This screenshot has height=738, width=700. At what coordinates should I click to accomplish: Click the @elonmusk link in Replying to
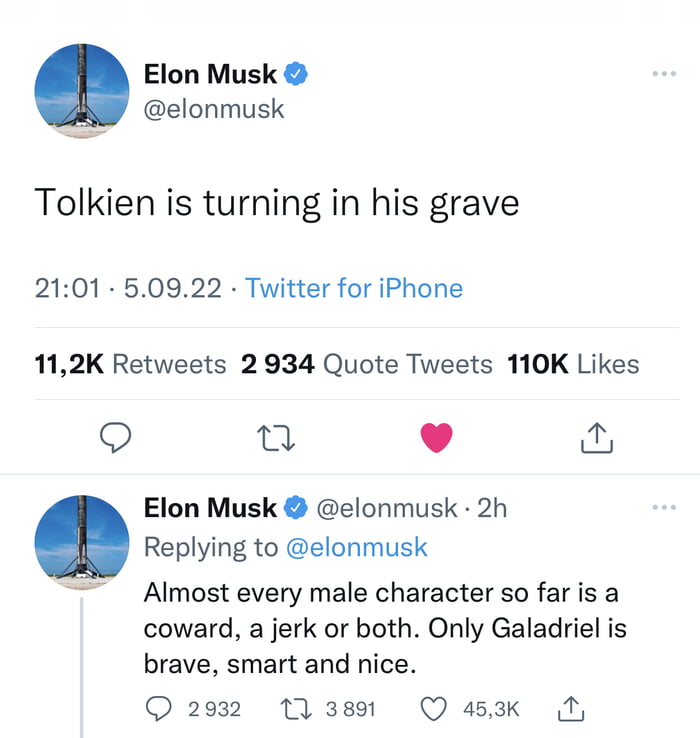[x=357, y=547]
